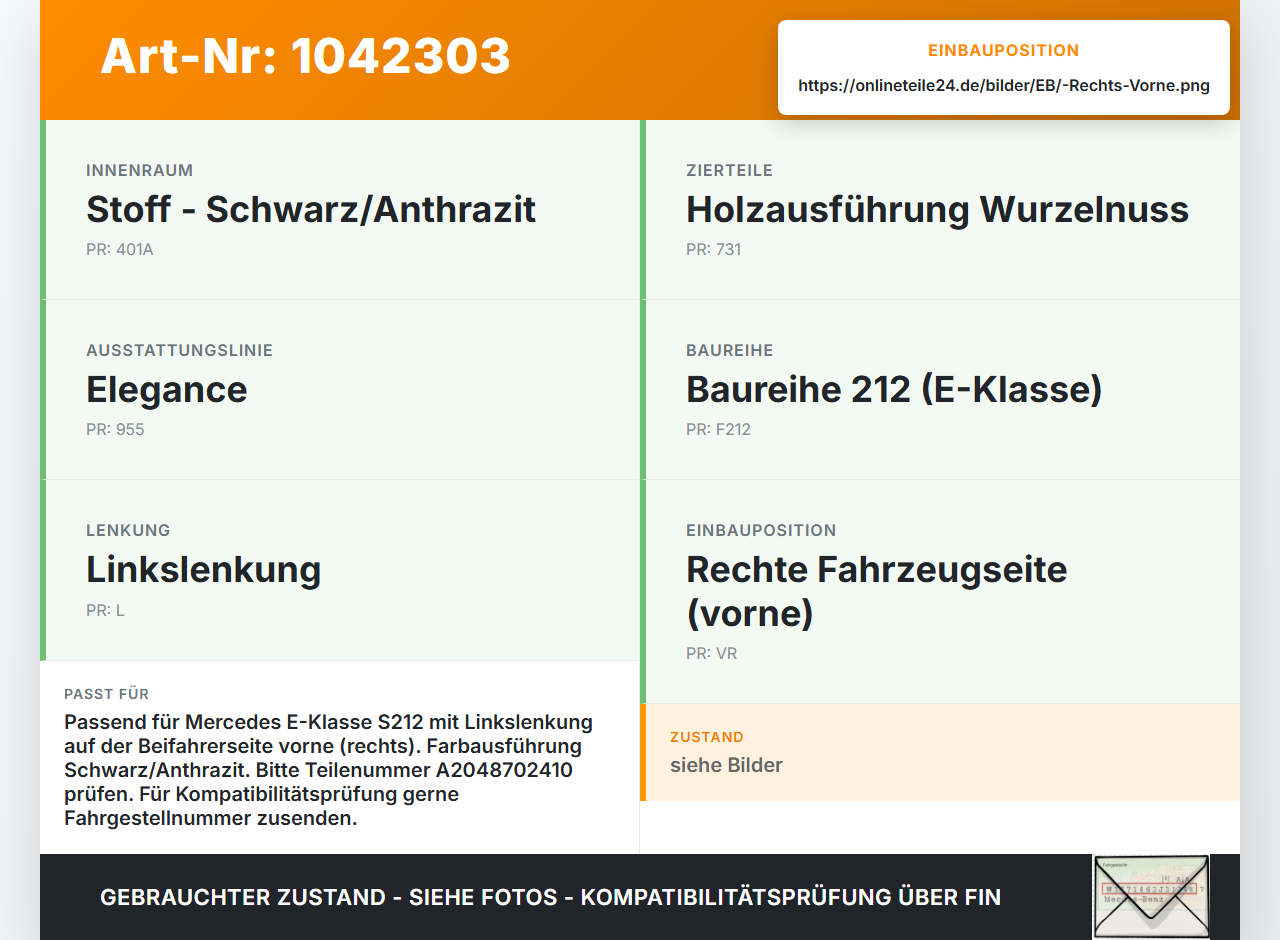Select 'Baureihe 212 (E-Klasse)' value
The height and width of the screenshot is (940, 1280).
click(894, 390)
